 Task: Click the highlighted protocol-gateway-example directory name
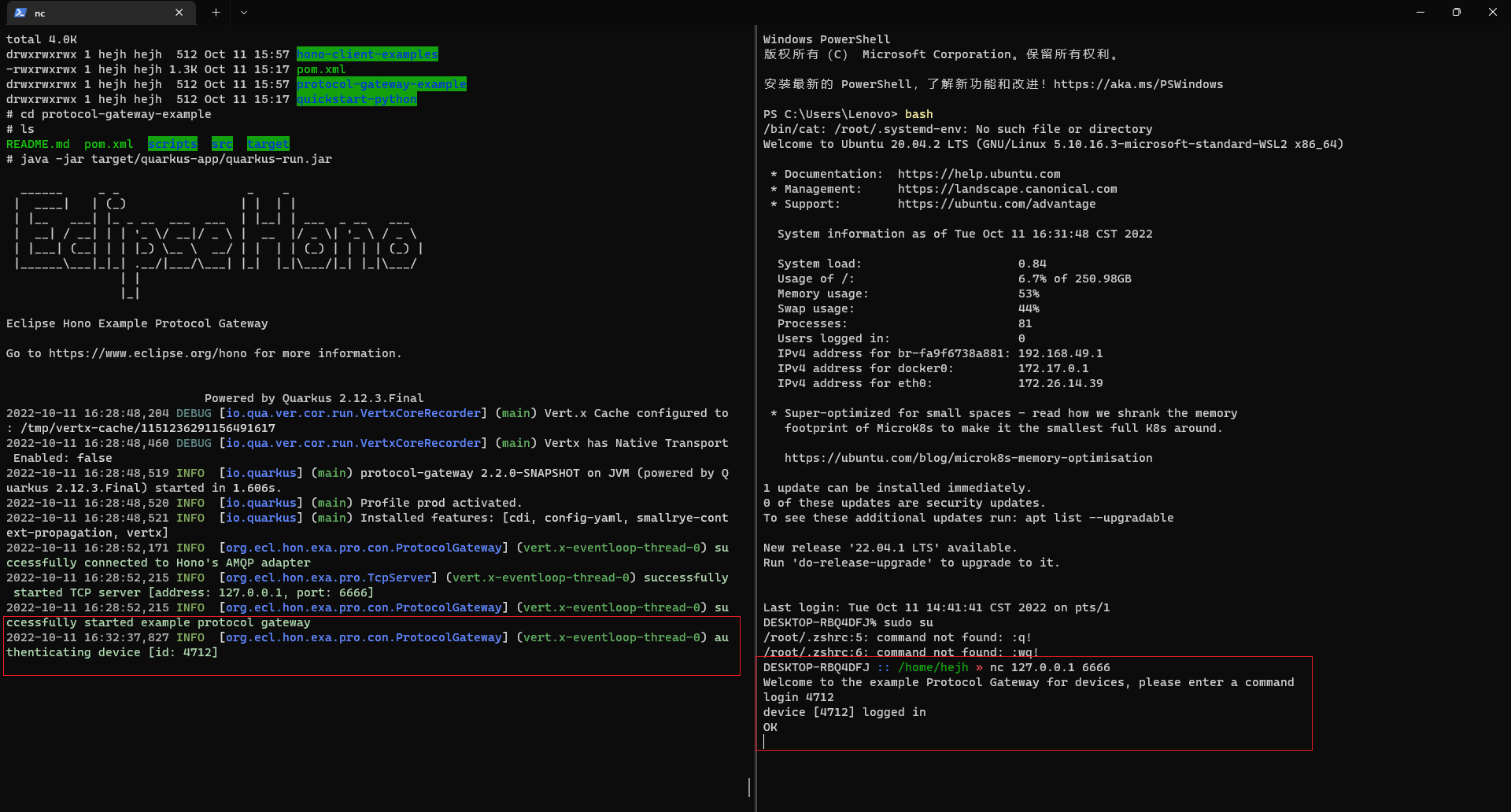(x=381, y=84)
